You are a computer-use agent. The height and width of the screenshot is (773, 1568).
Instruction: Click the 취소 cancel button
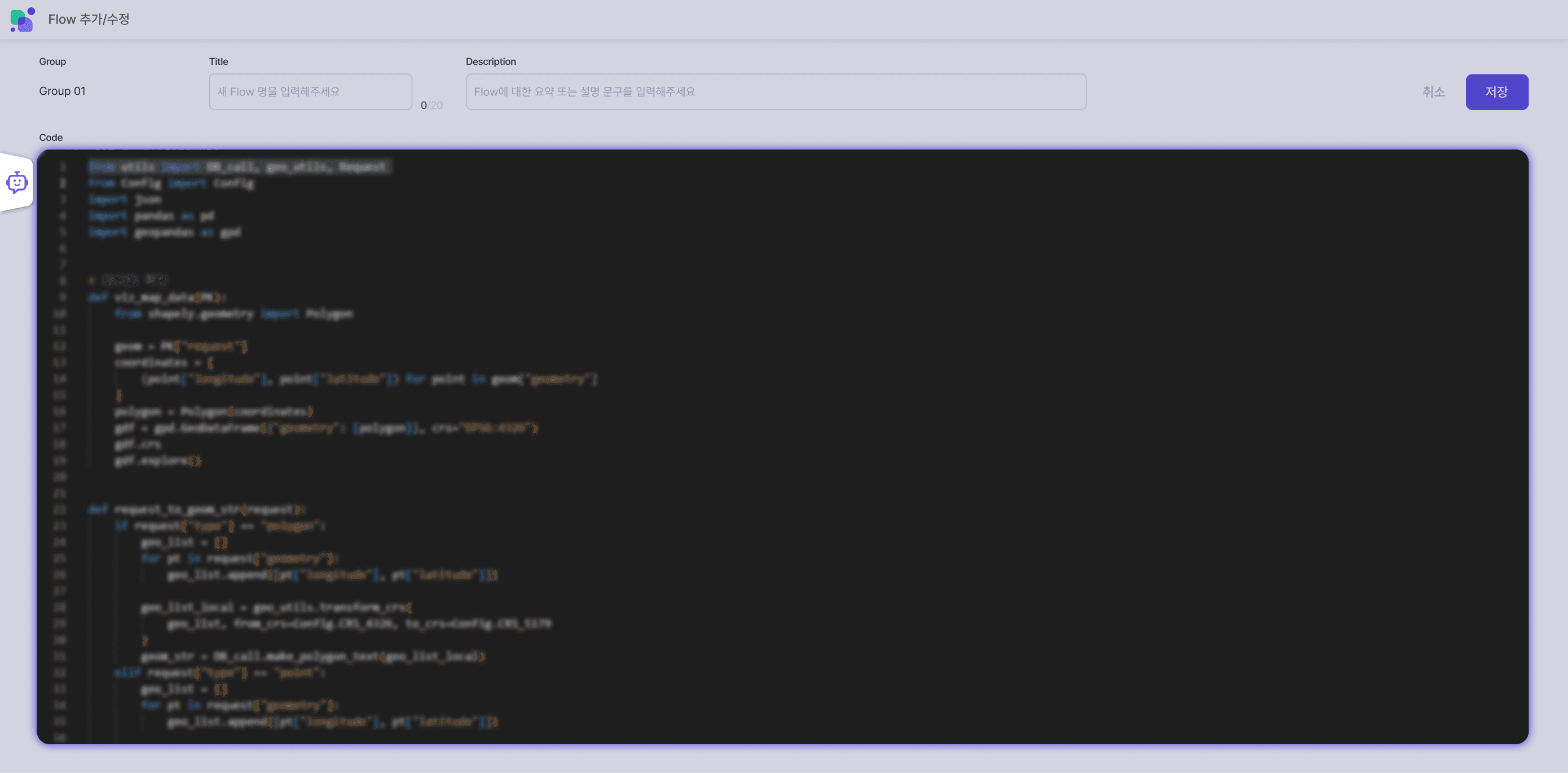(1433, 92)
